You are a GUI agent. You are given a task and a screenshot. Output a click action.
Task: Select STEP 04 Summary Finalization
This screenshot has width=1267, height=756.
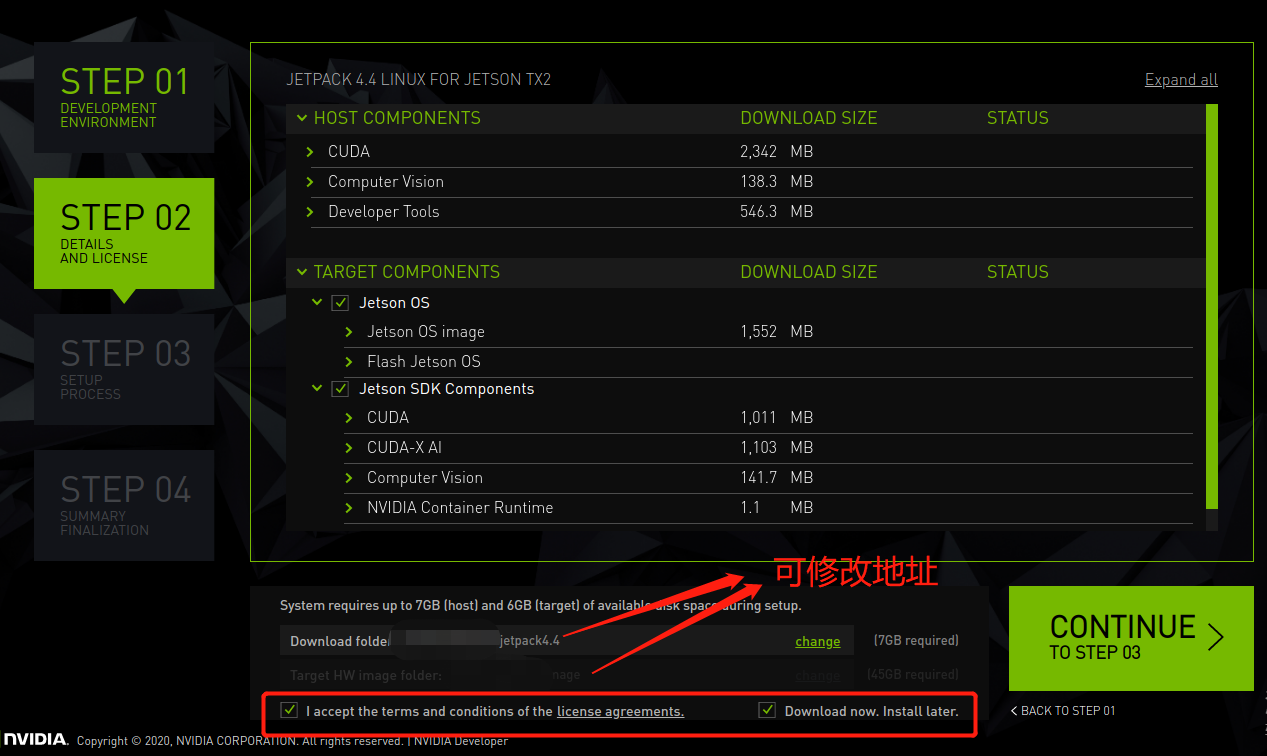pyautogui.click(x=124, y=505)
